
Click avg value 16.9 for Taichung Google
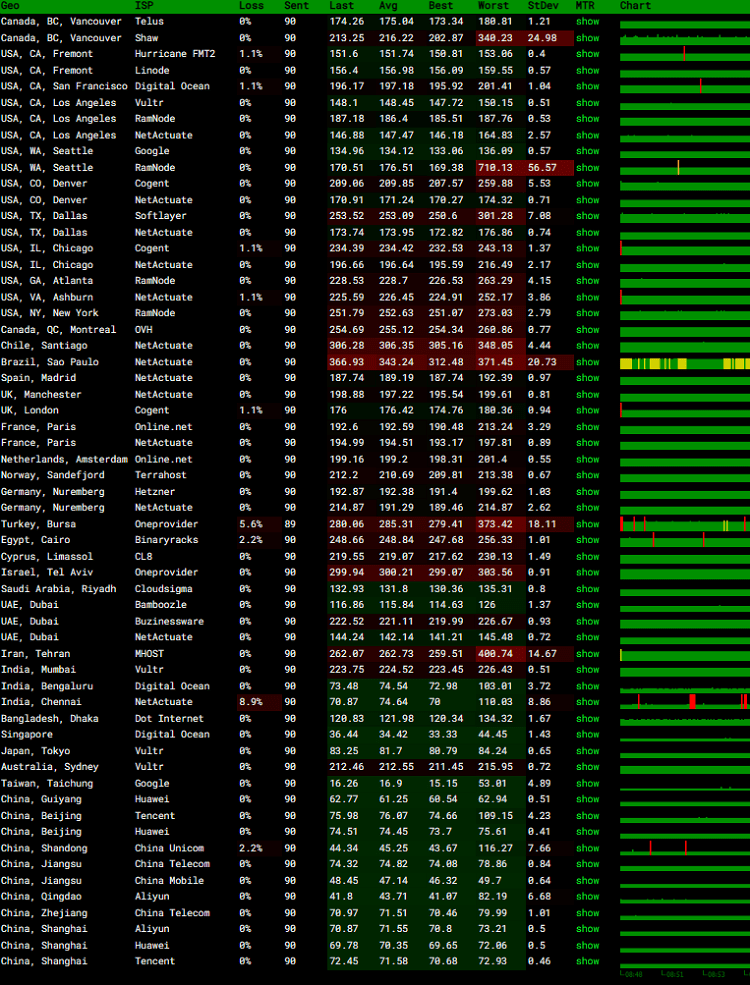click(390, 783)
